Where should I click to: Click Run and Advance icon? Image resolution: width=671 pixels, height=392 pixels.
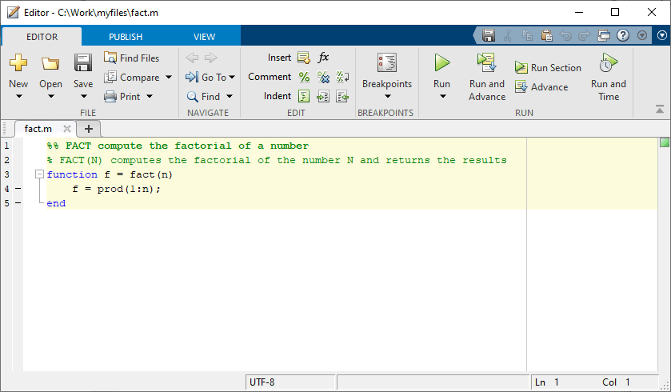pyautogui.click(x=487, y=62)
